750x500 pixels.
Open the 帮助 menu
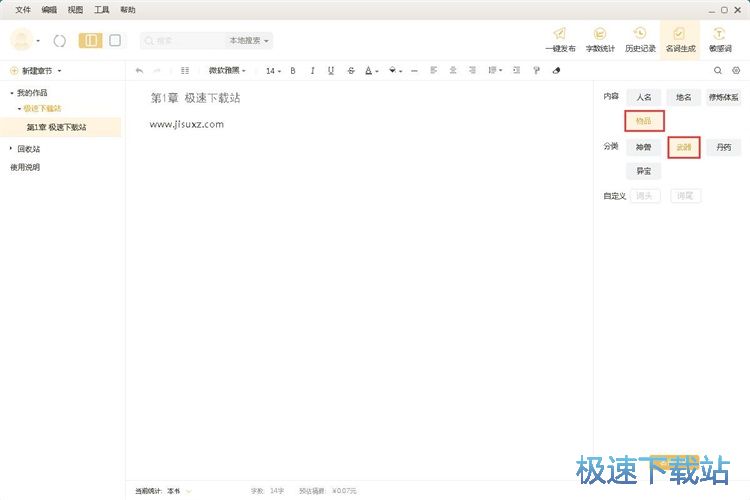(x=128, y=10)
